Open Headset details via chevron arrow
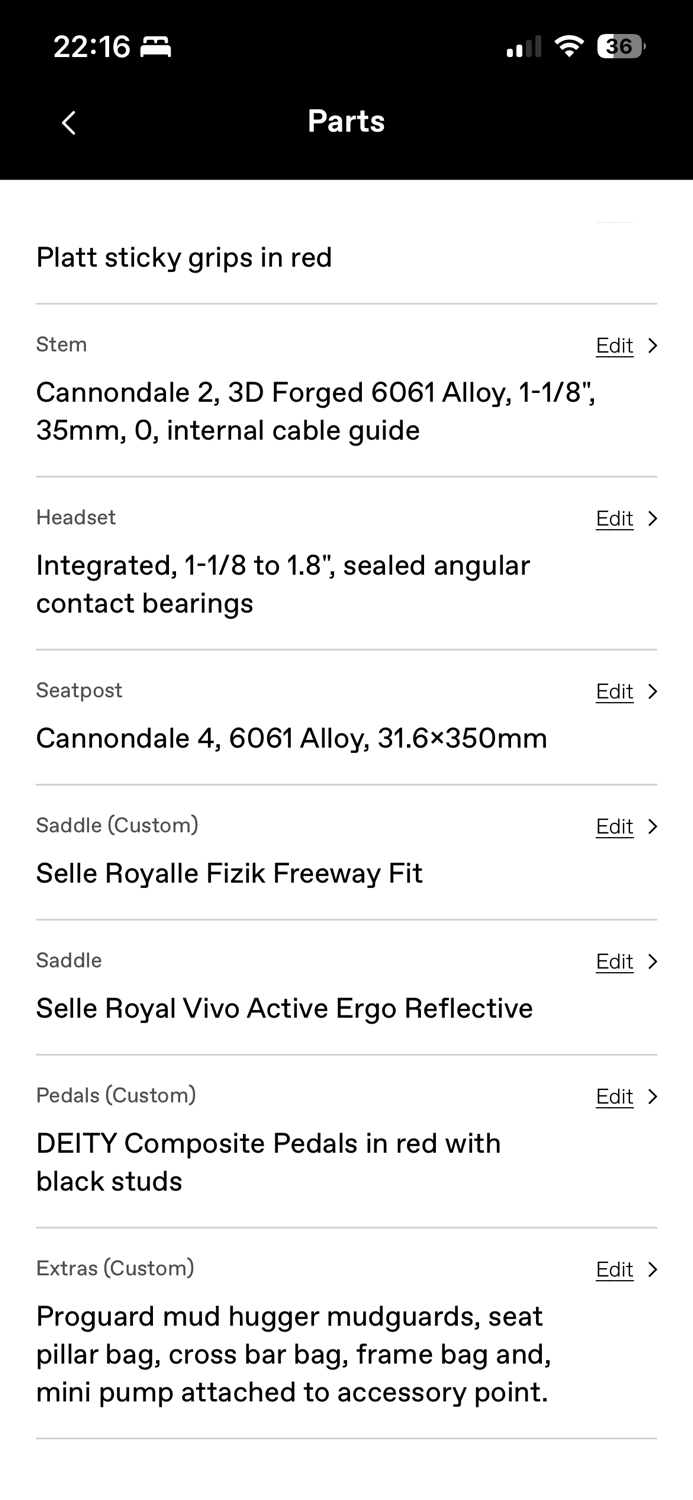This screenshot has width=693, height=1500. (653, 519)
